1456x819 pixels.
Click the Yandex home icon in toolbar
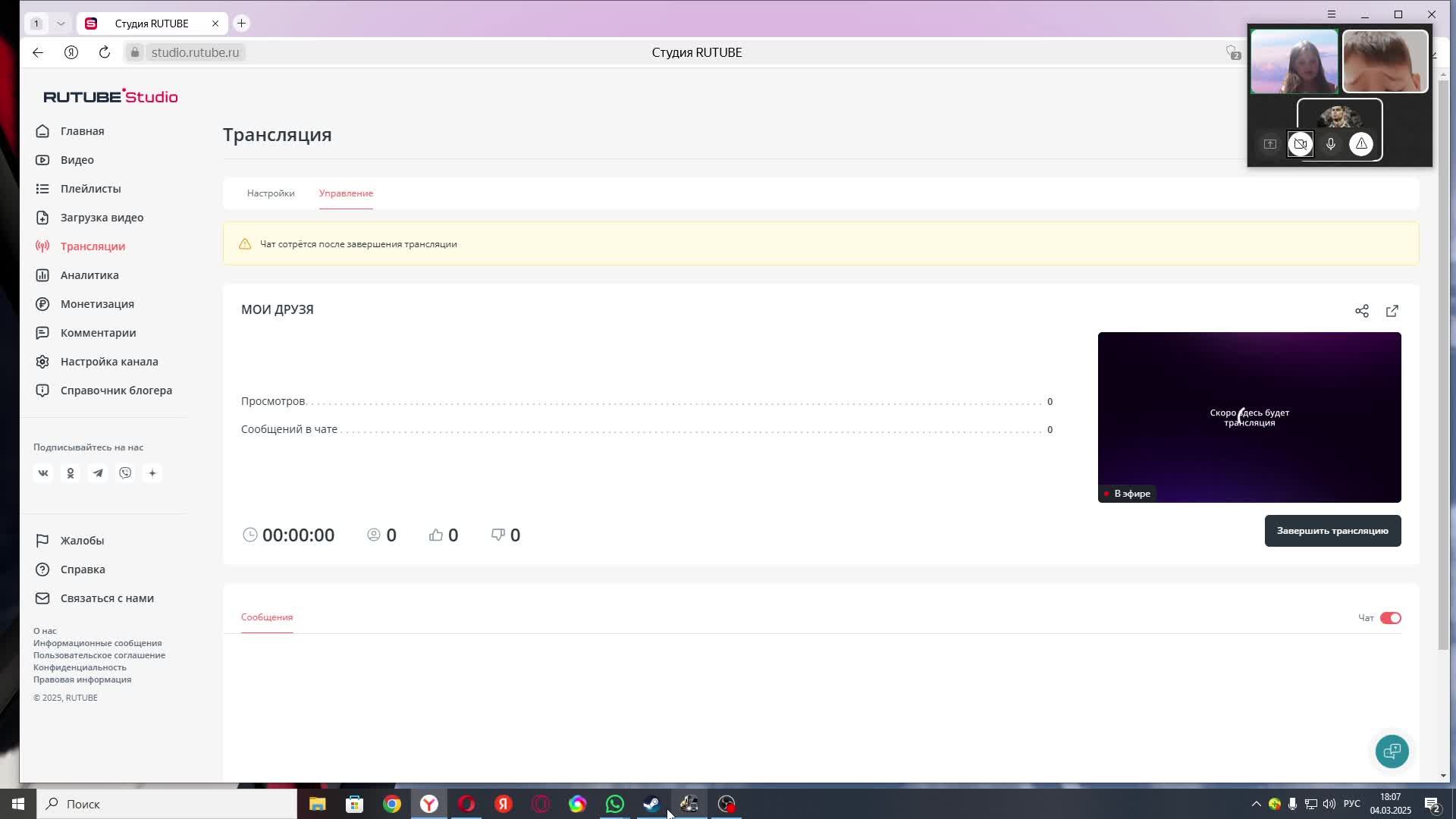[x=71, y=52]
